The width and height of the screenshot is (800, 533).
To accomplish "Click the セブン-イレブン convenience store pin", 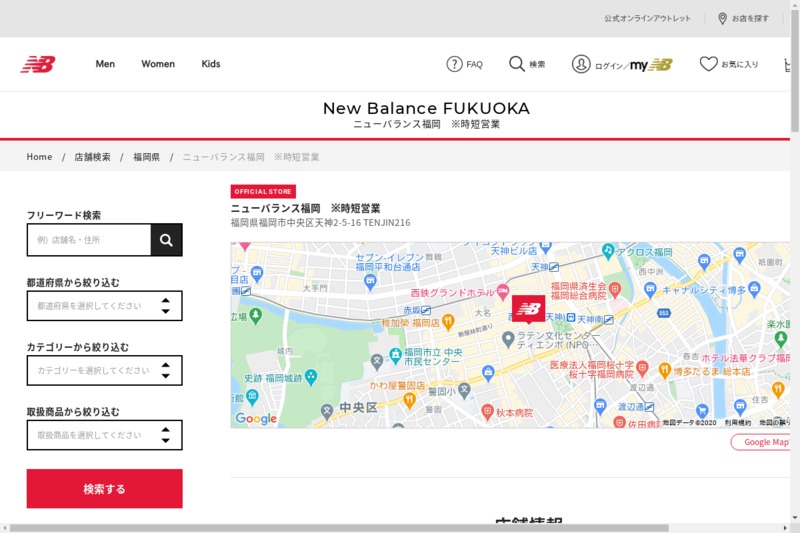I will (370, 281).
